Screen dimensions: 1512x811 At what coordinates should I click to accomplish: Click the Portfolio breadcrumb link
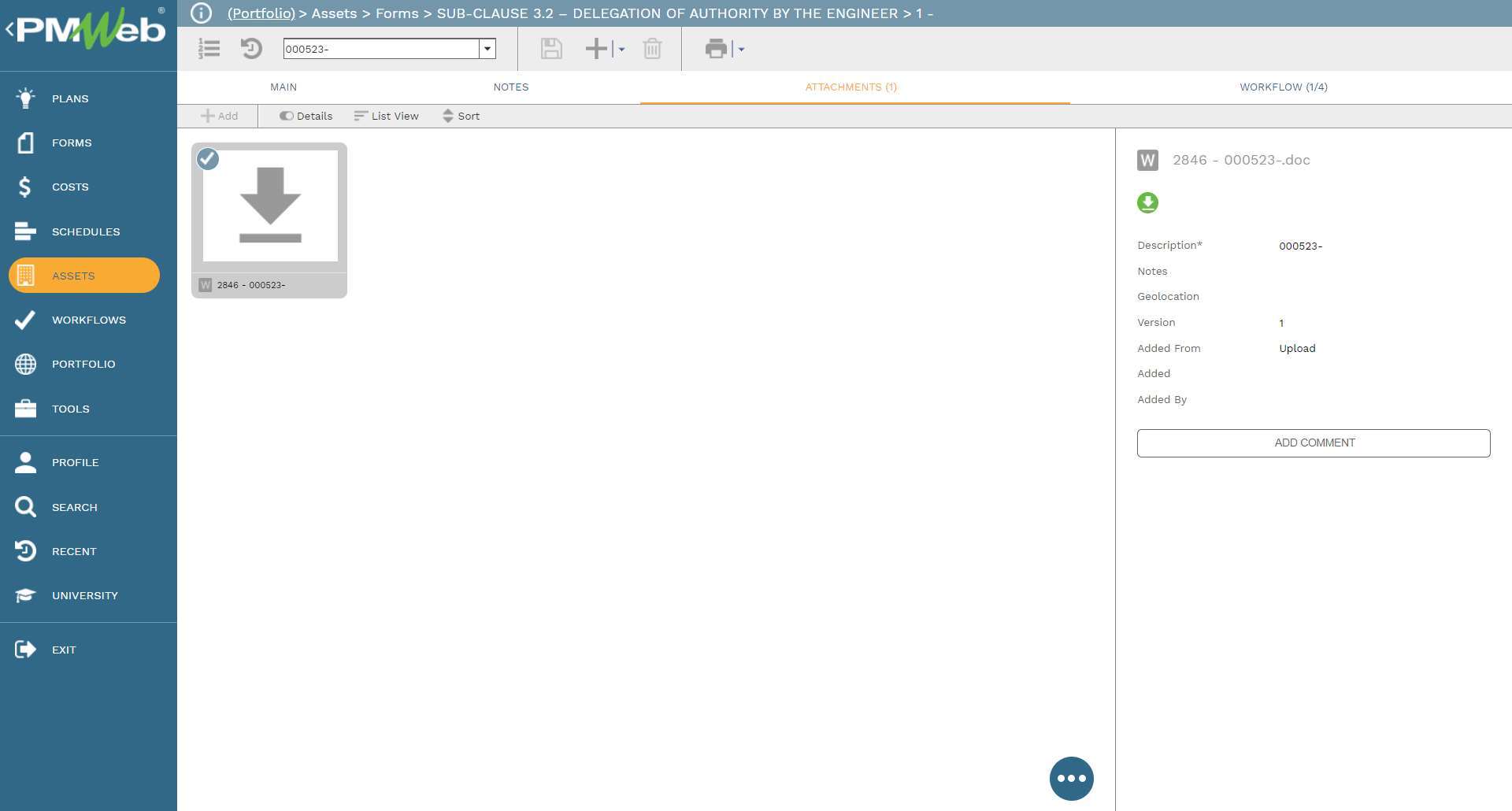261,13
